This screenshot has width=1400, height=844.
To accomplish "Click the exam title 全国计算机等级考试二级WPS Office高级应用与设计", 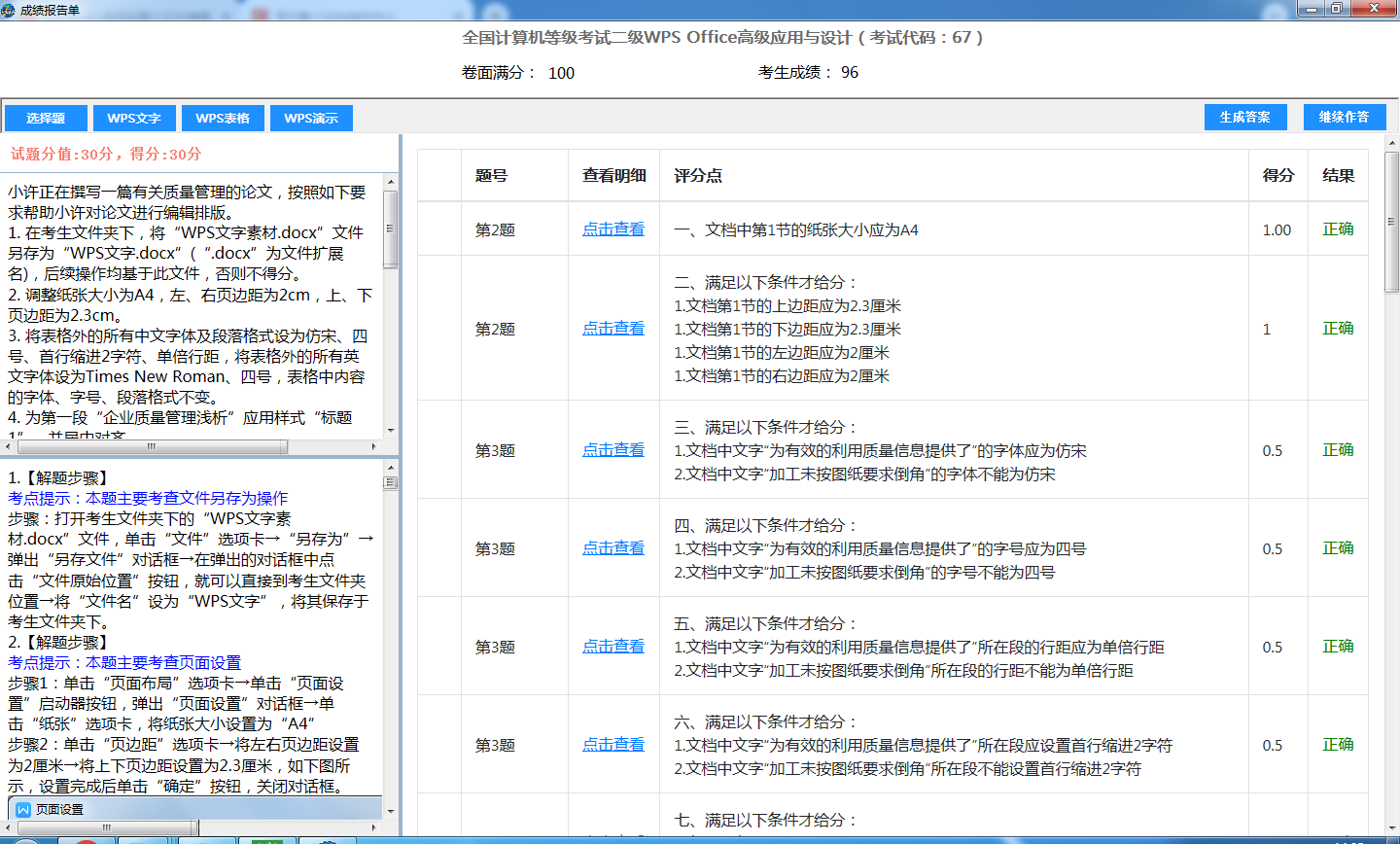I will (657, 38).
